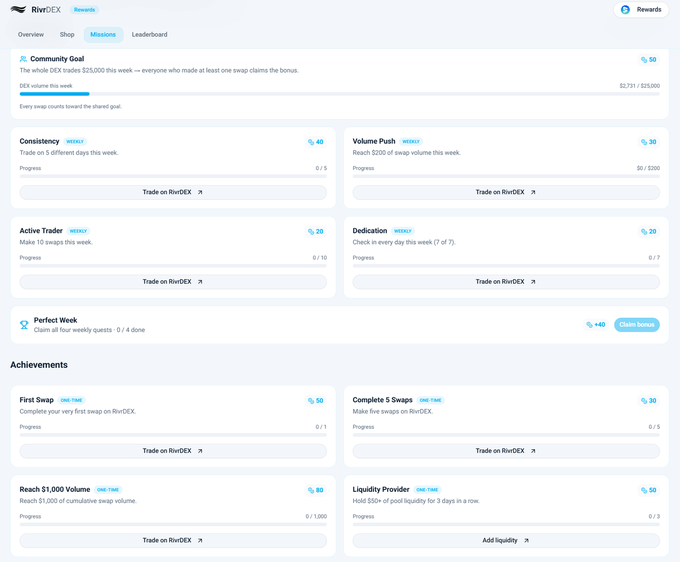Click Add liquidity under Liquidity Provider
Image resolution: width=680 pixels, height=562 pixels.
point(506,541)
